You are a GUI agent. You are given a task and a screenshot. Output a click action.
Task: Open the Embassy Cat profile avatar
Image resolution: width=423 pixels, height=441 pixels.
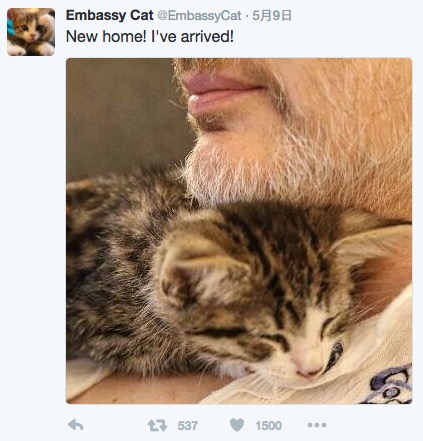[31, 32]
